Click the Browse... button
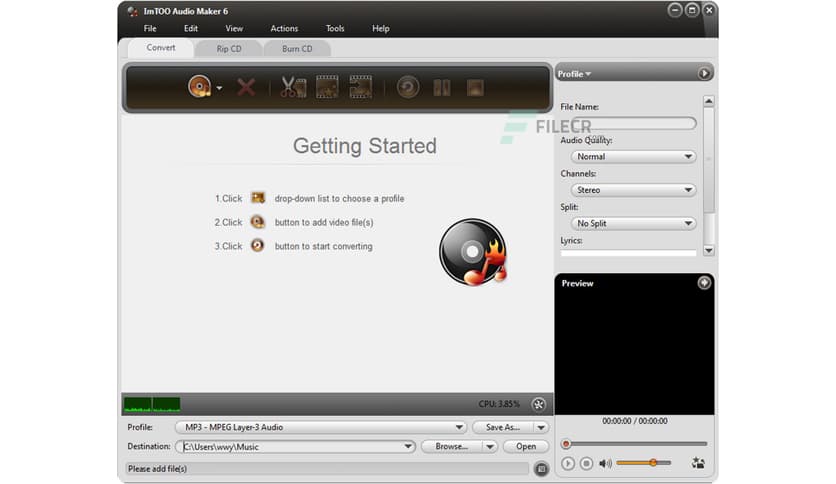Screen dimensions: 836x484 (x=452, y=446)
